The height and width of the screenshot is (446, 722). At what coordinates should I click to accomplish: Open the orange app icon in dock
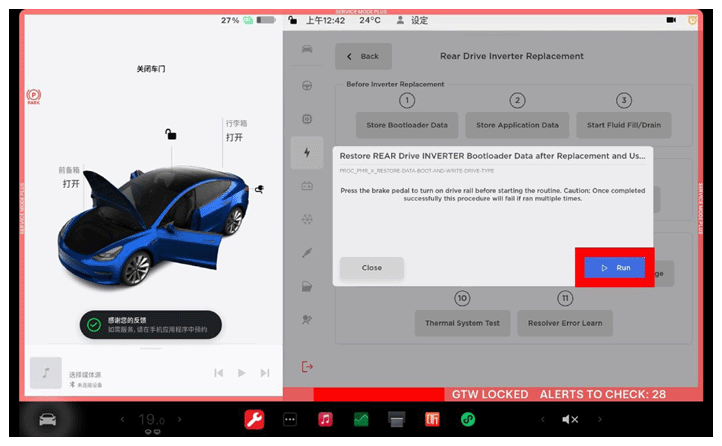(x=432, y=419)
